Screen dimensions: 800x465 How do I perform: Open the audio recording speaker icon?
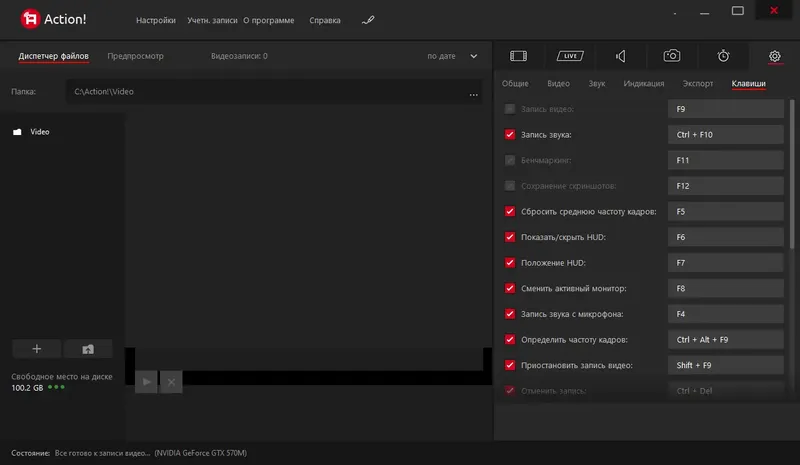click(x=621, y=56)
